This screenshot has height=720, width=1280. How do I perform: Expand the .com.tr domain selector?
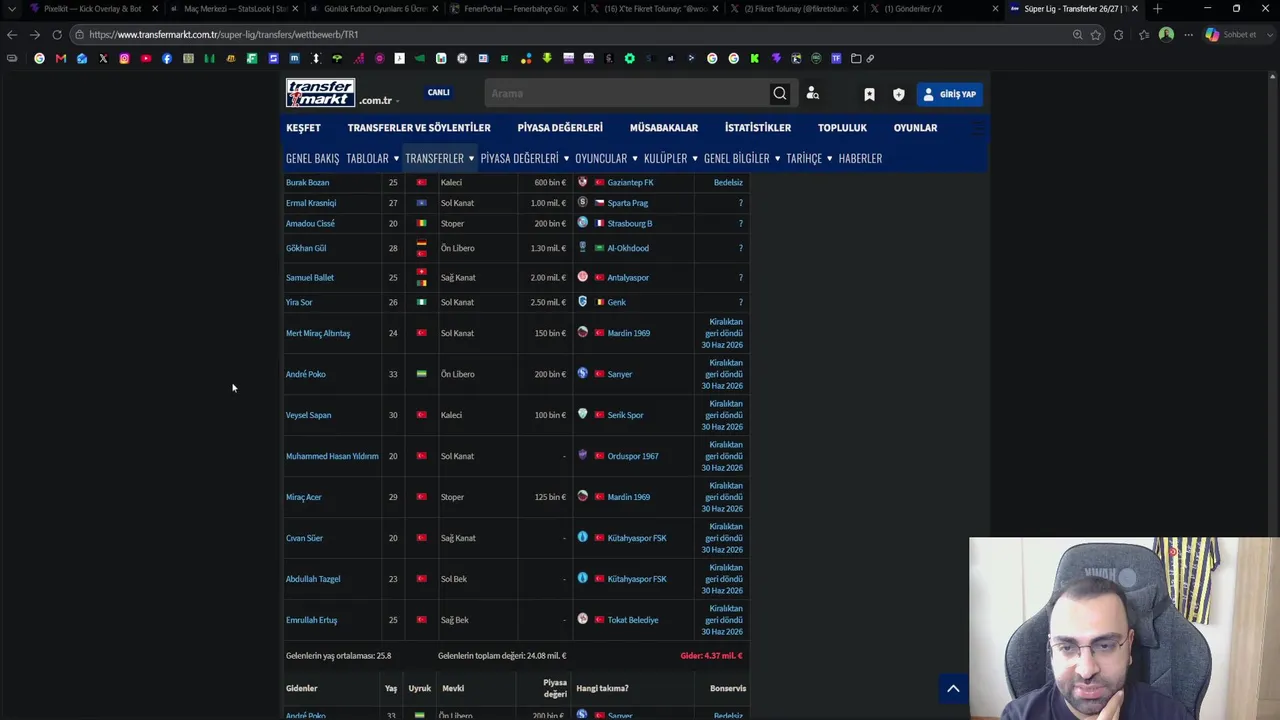(x=379, y=100)
